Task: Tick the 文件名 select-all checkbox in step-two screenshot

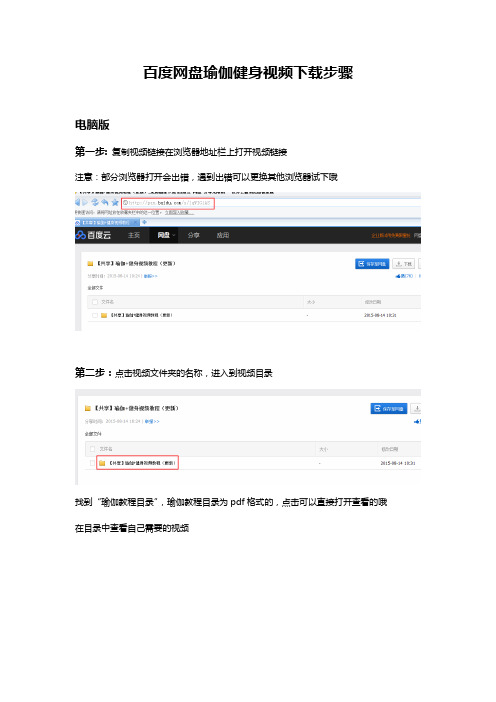Action: point(93,449)
